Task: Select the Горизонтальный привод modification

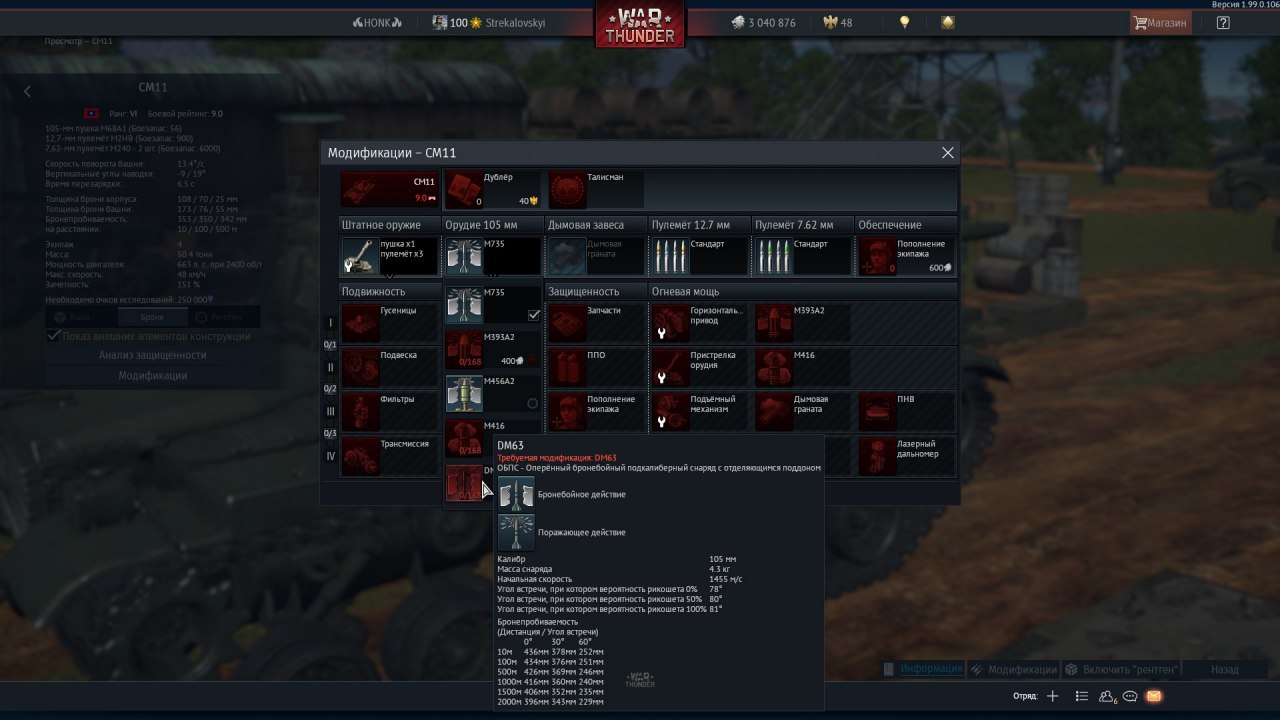Action: tap(699, 323)
